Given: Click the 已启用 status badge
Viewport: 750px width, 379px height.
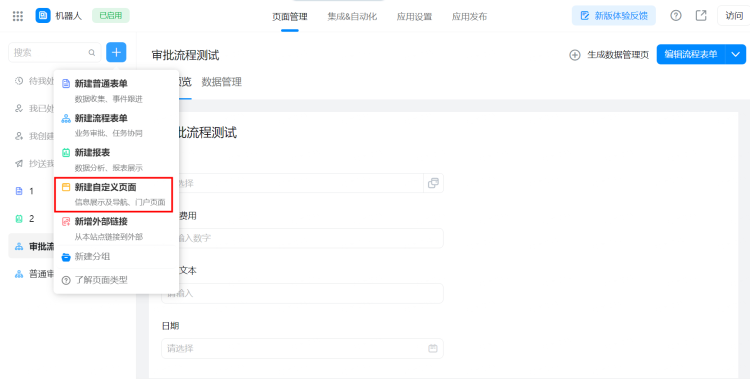Looking at the screenshot, I should pos(110,16).
